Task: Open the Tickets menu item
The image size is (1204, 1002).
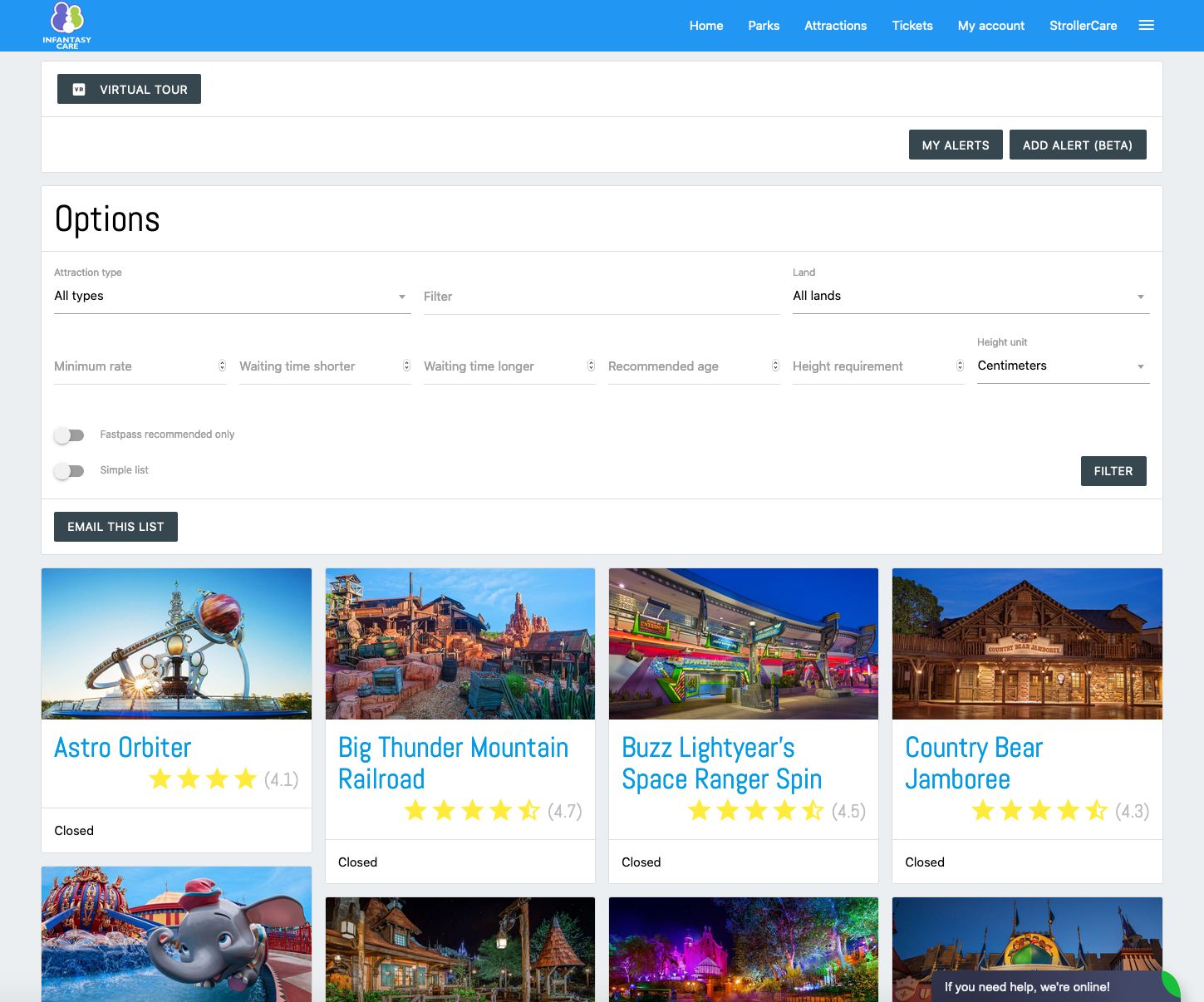Action: tap(912, 26)
